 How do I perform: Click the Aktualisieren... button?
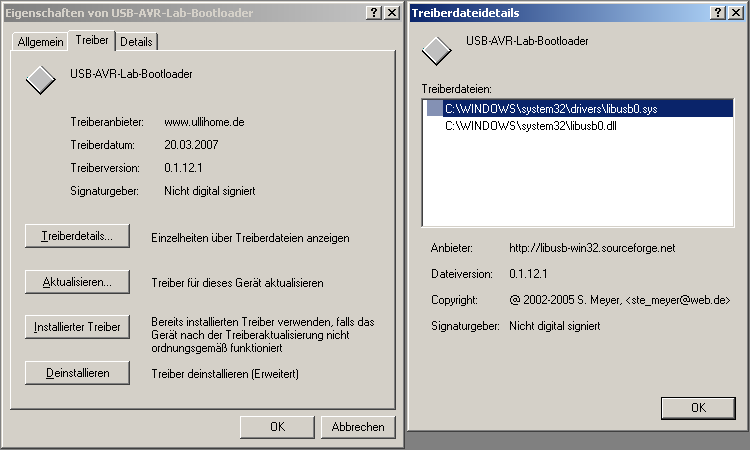[x=77, y=282]
